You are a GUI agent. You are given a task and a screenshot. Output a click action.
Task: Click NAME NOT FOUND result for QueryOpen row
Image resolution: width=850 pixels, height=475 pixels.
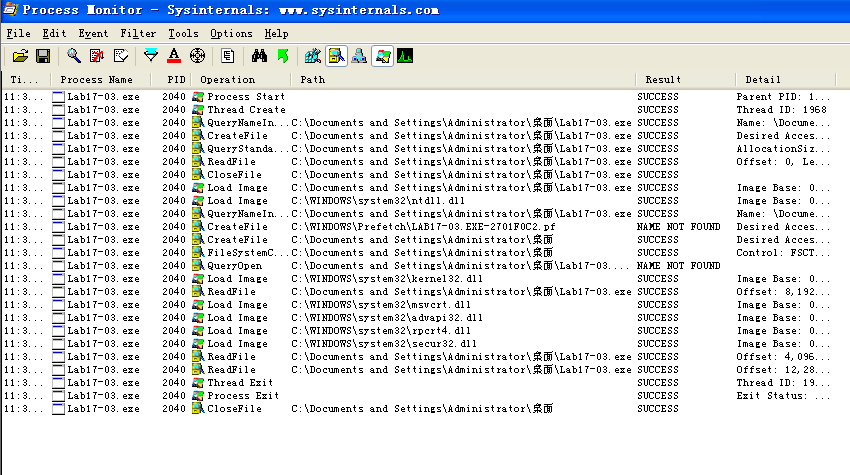click(x=679, y=266)
